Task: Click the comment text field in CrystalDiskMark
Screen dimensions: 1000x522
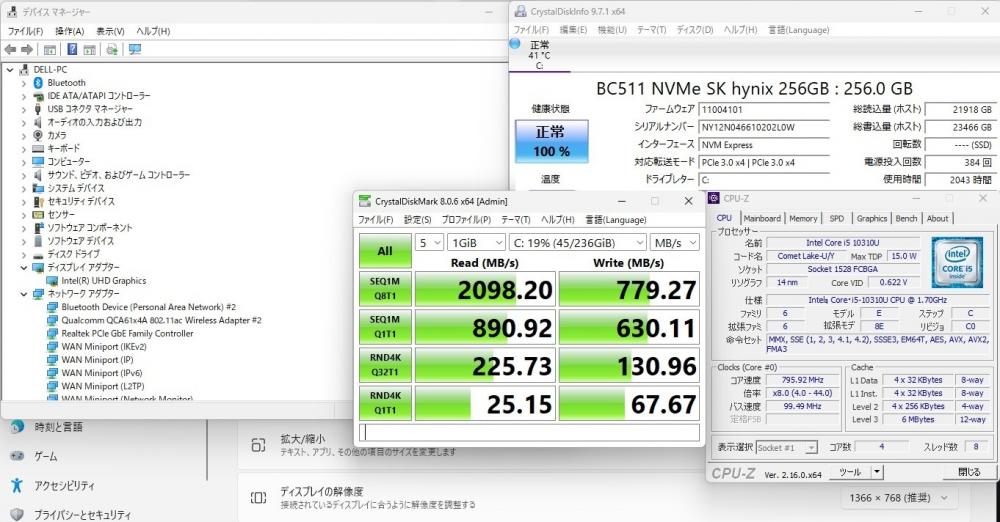Action: tap(529, 432)
